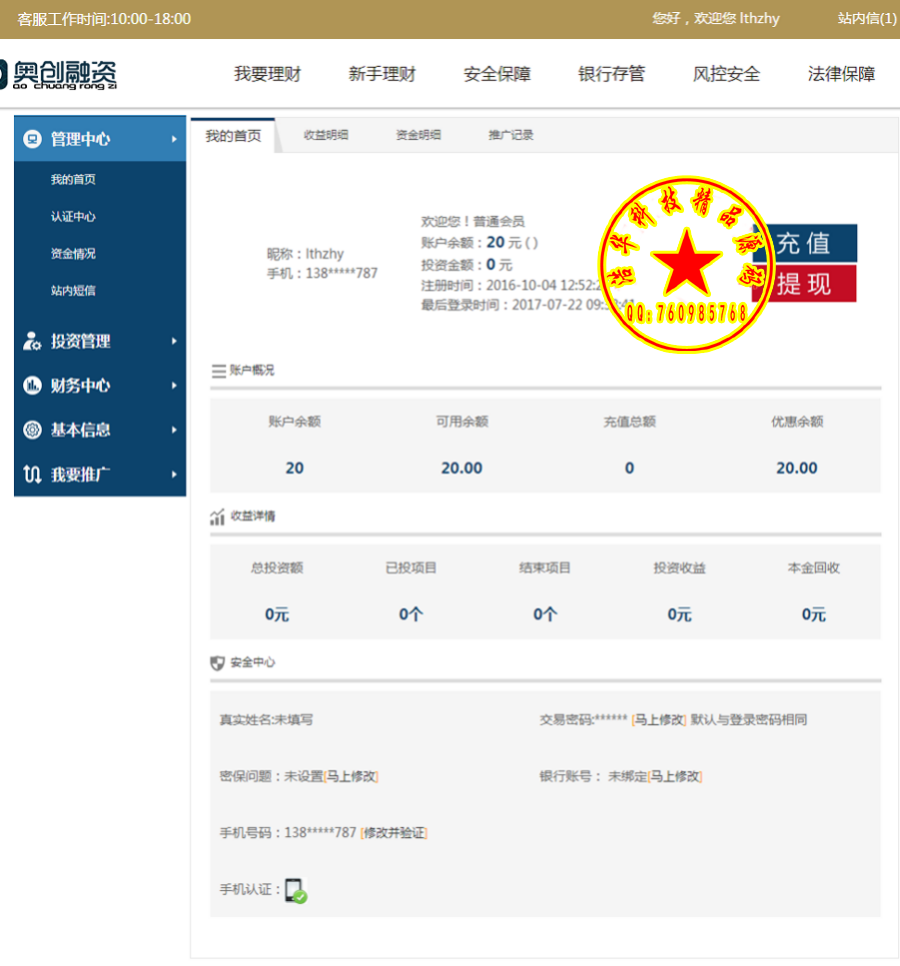Image resolution: width=900 pixels, height=966 pixels.
Task: Click the 已投项目 value 0个
Action: coord(411,614)
